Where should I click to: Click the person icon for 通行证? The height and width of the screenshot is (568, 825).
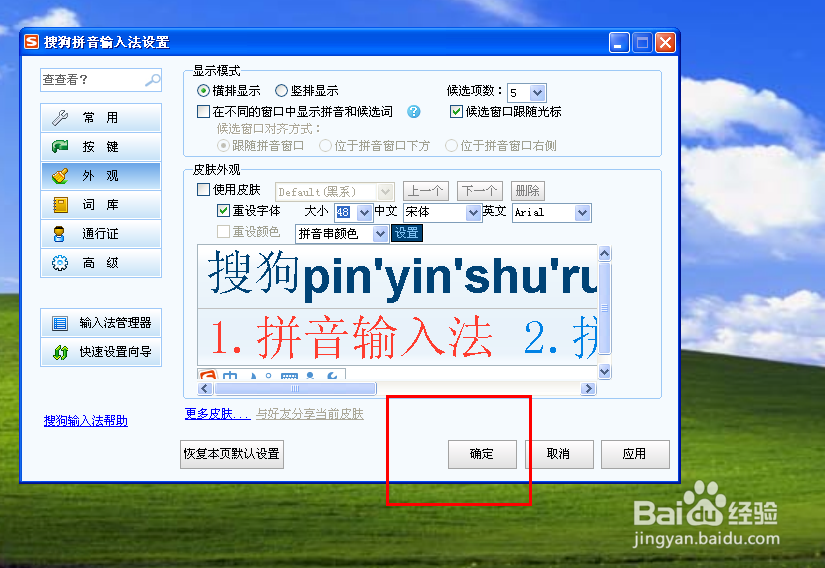[59, 234]
